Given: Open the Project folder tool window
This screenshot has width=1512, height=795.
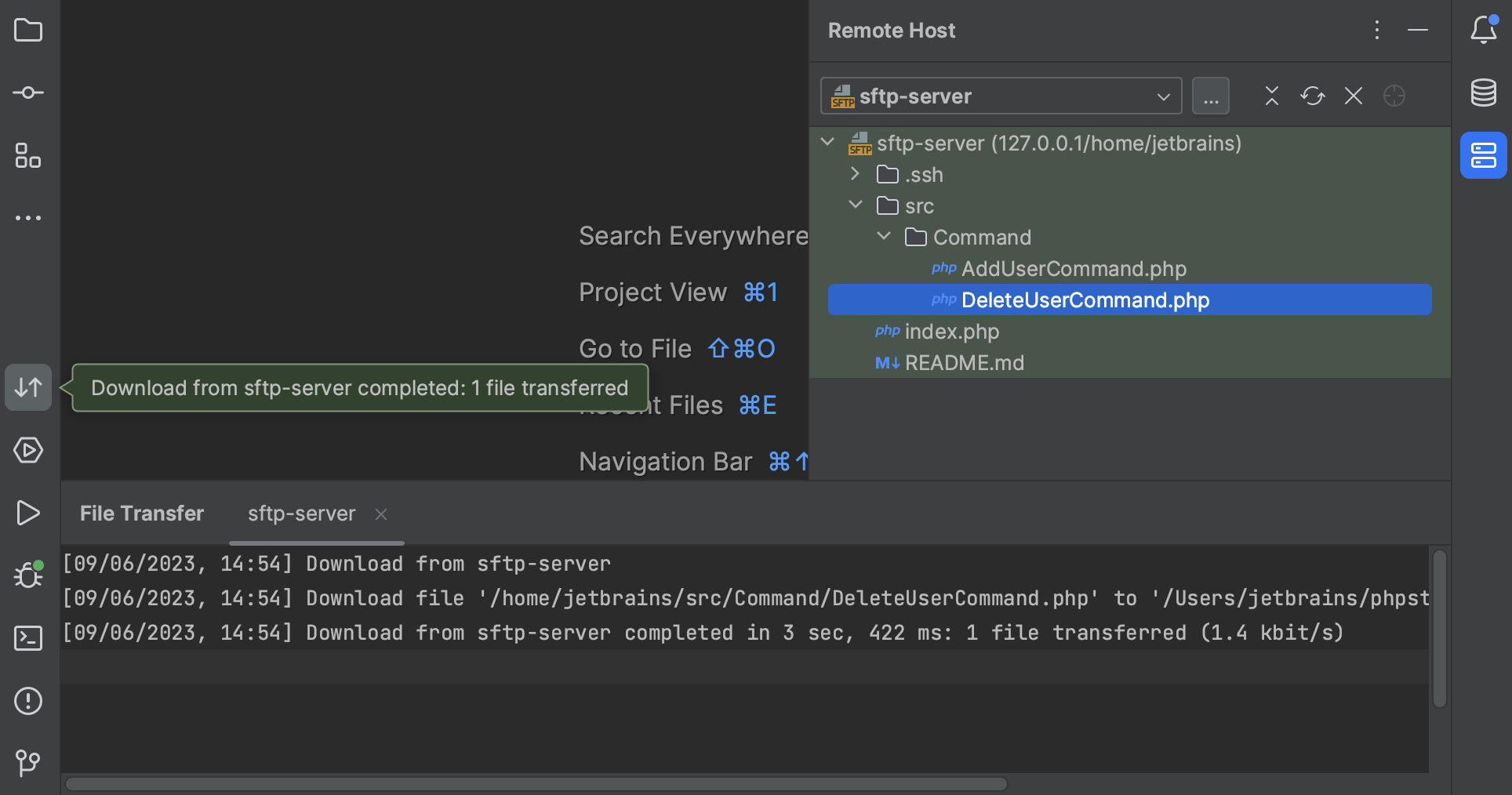Looking at the screenshot, I should tap(28, 31).
